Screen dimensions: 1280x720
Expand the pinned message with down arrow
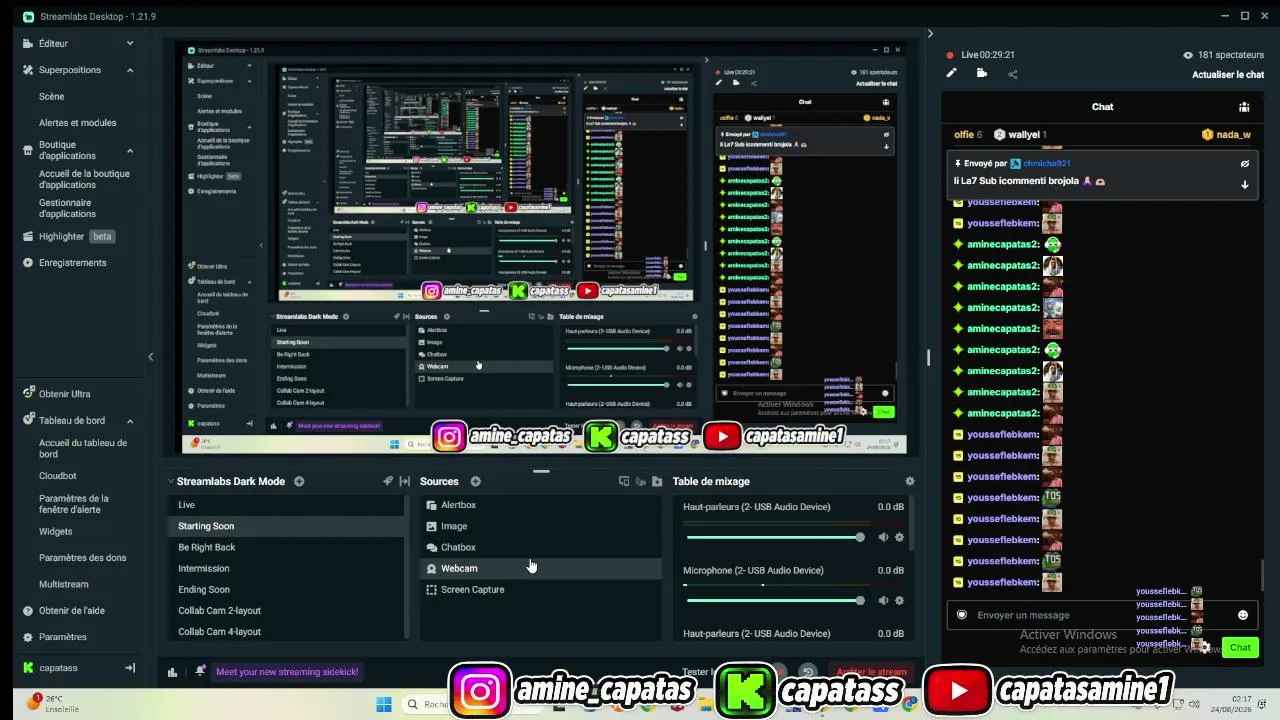coord(1245,184)
